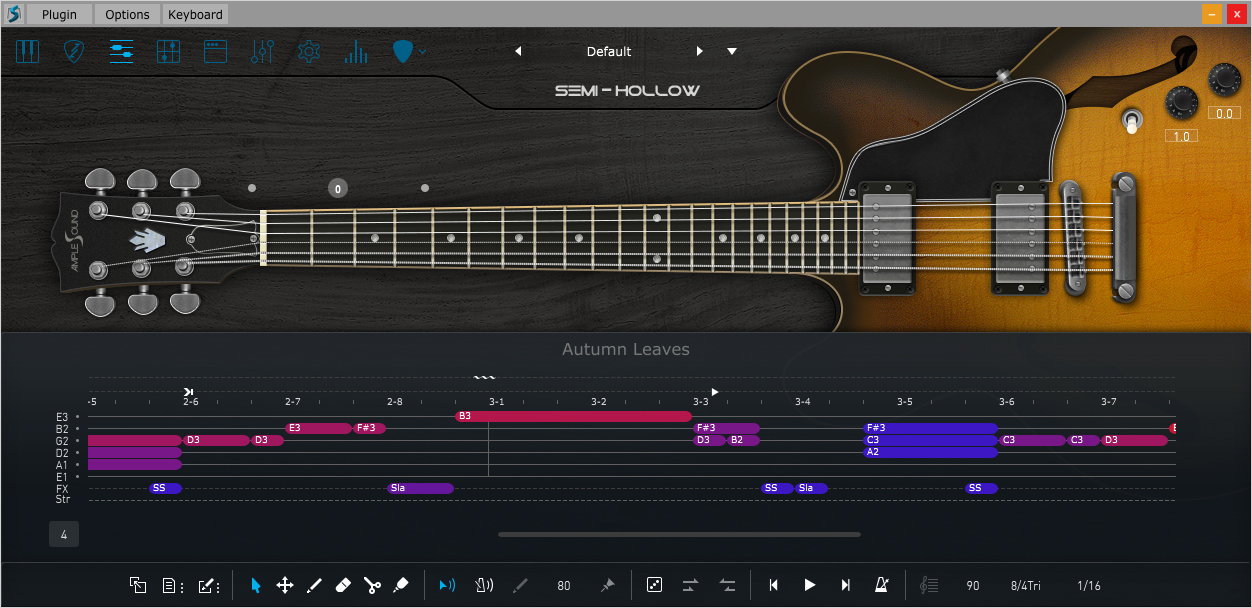The image size is (1252, 608).
Task: Select the Eraser tool in the riffer toolbar
Action: (x=342, y=585)
